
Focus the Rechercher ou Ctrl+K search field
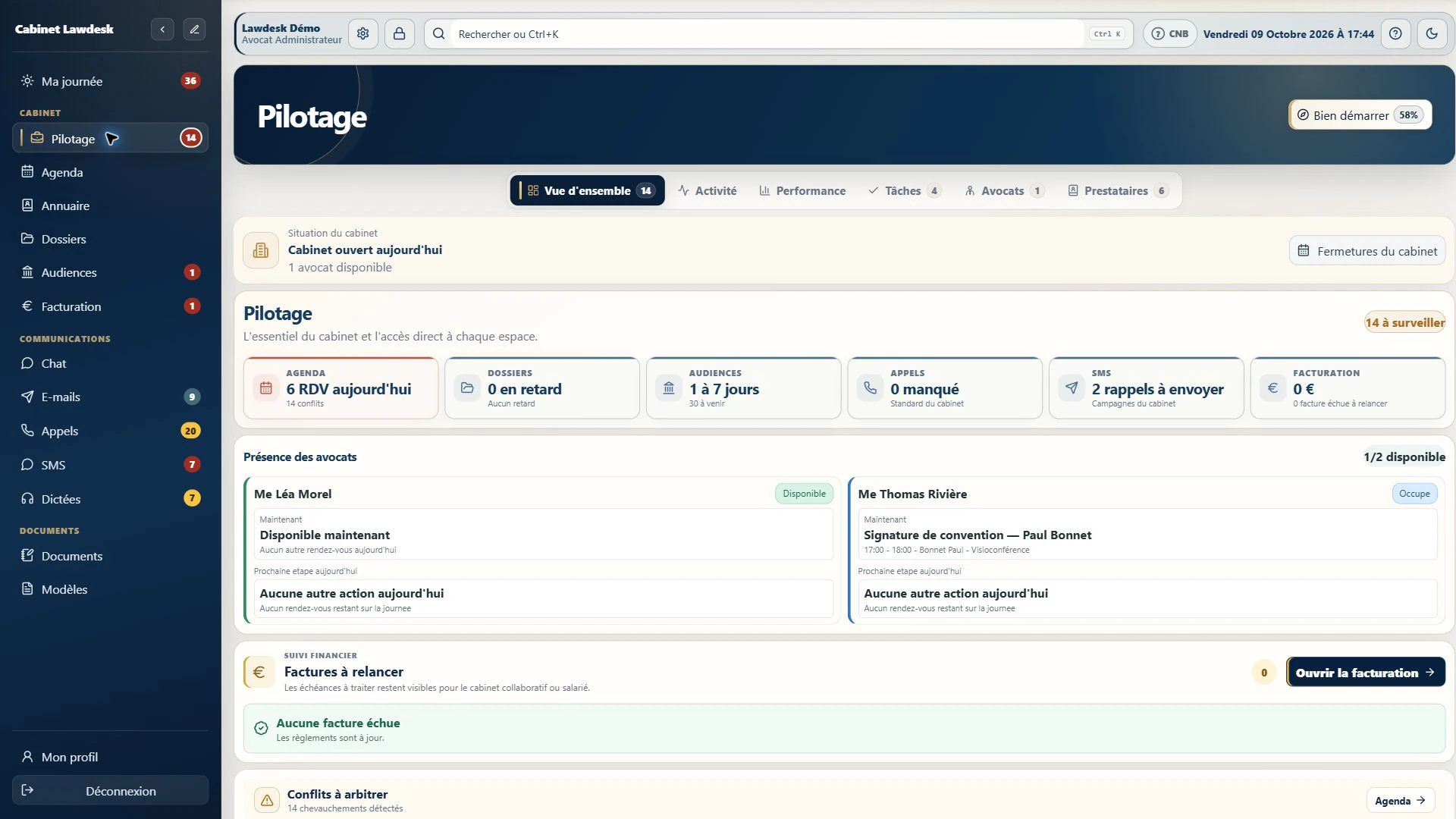(778, 34)
